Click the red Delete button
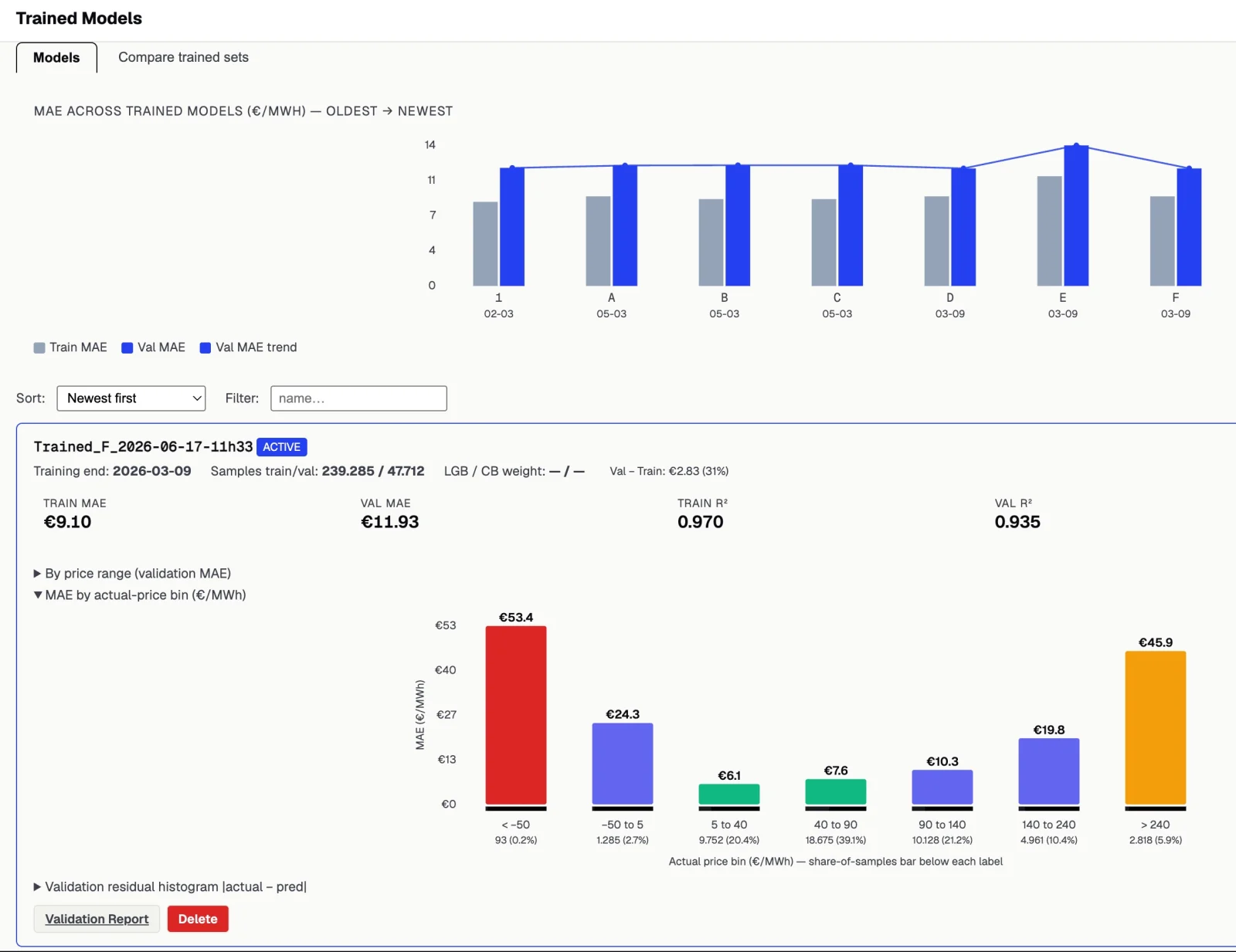 click(x=198, y=919)
